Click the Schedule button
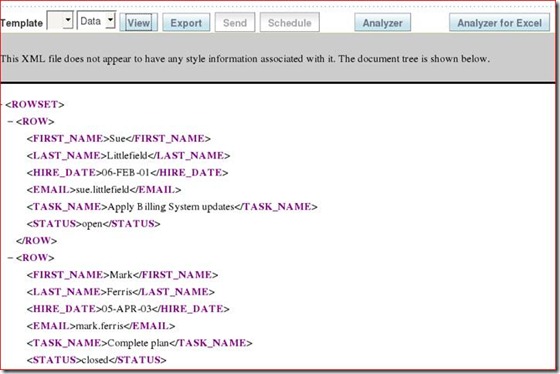This screenshot has height=374, width=560. tap(290, 23)
